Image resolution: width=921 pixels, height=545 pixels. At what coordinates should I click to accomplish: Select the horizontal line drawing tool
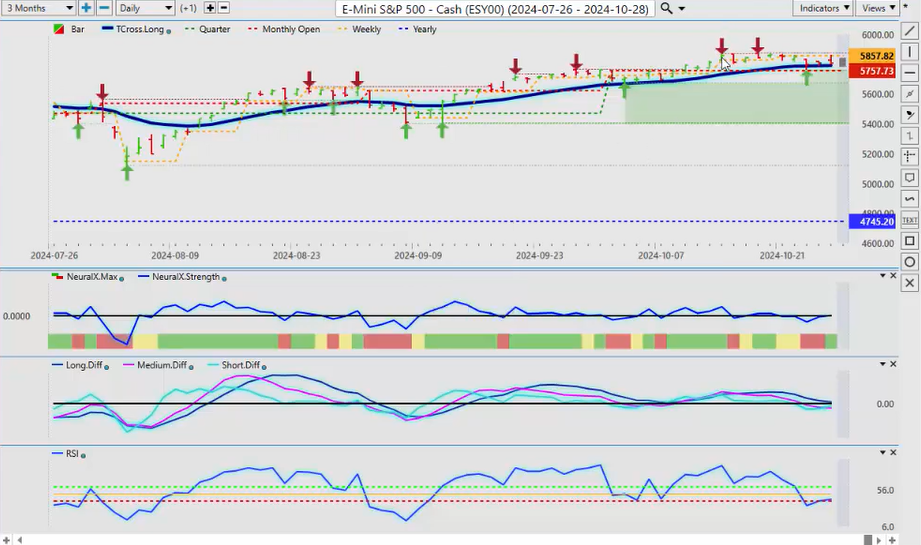point(909,73)
